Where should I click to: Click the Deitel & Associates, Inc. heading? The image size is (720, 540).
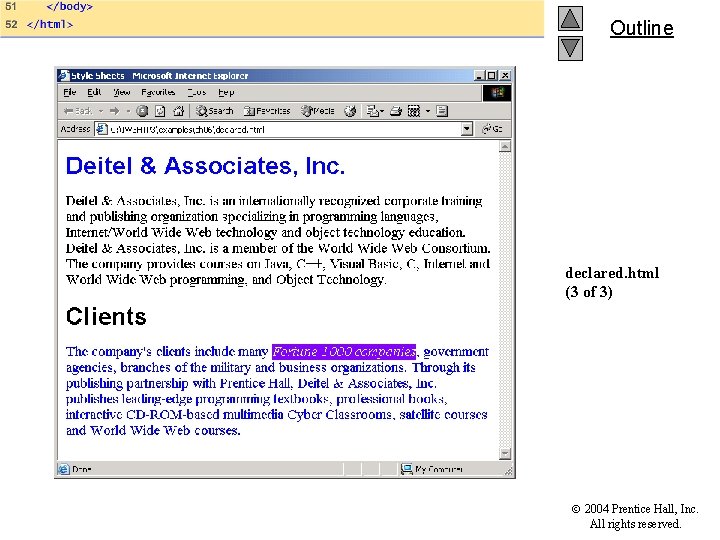pos(205,166)
